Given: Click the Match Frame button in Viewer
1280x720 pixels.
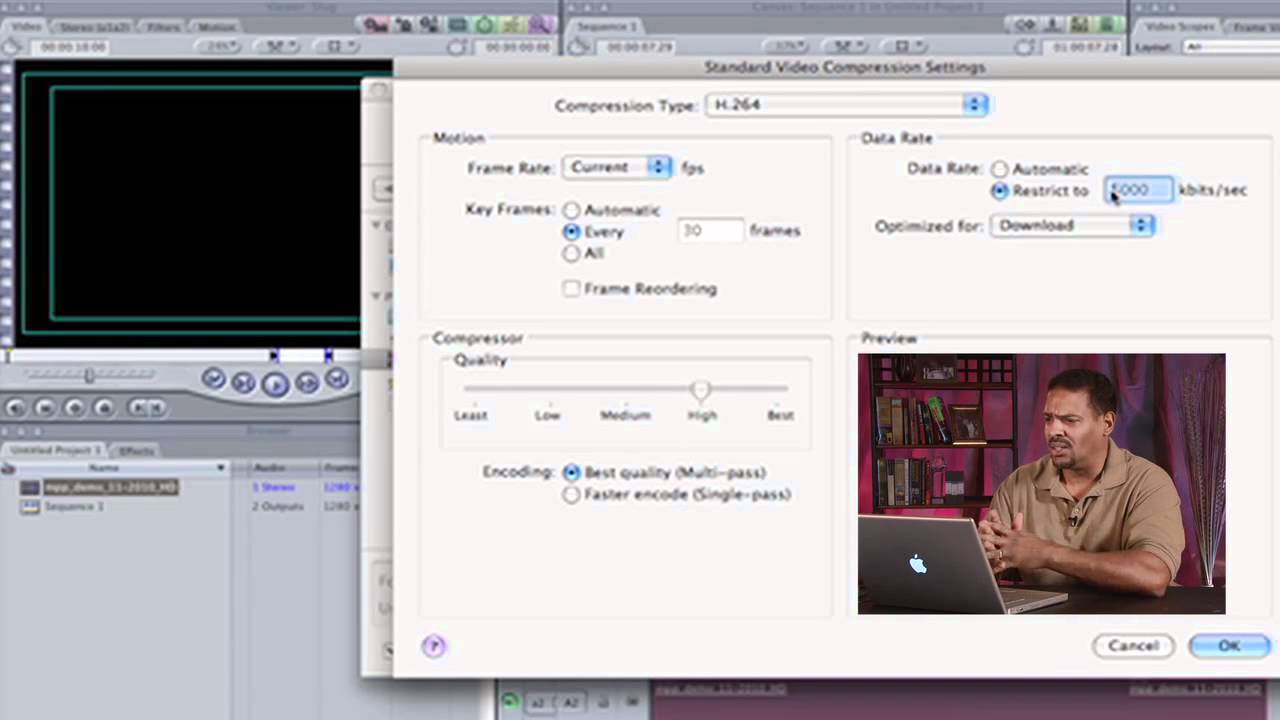Looking at the screenshot, I should [x=15, y=408].
